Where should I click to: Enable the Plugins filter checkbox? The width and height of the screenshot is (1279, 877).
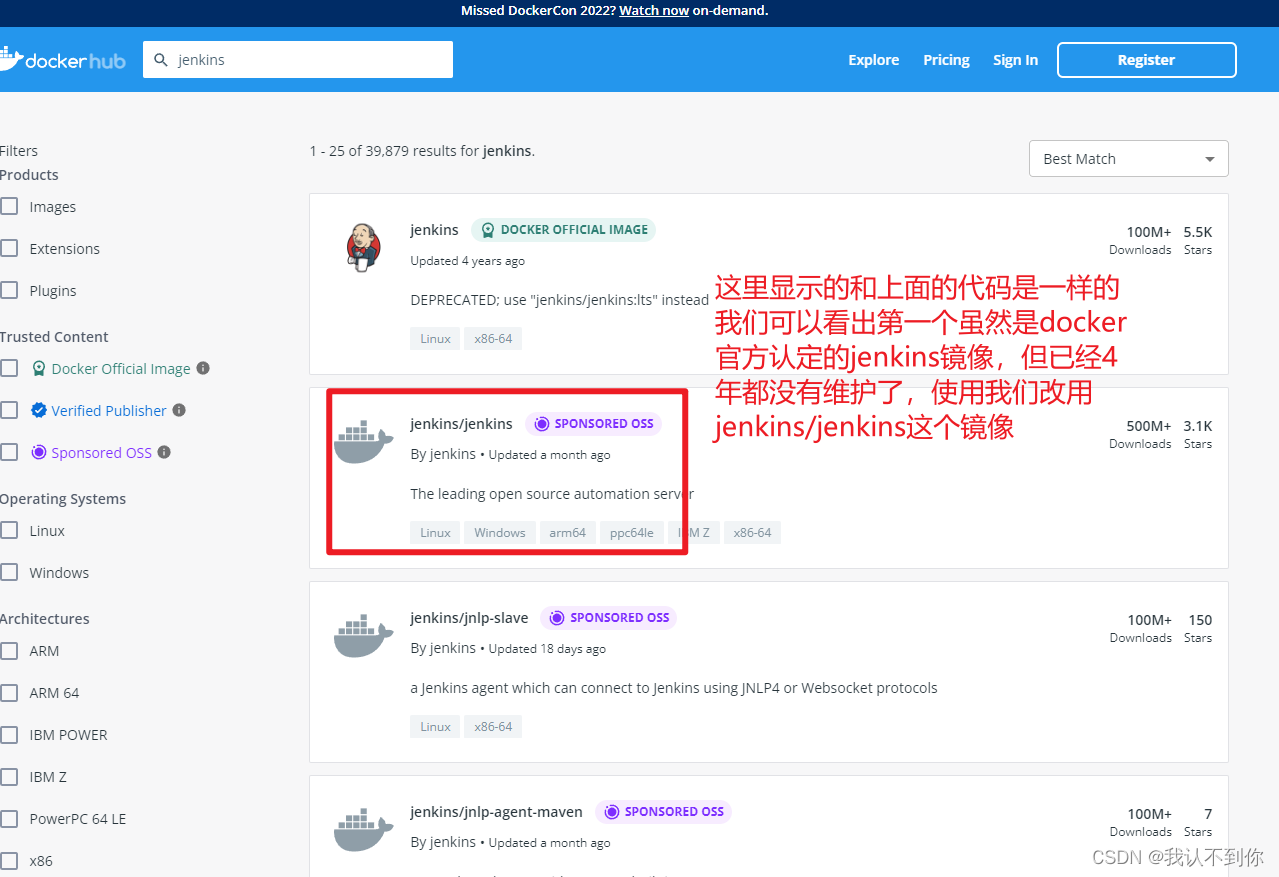click(x=9, y=290)
